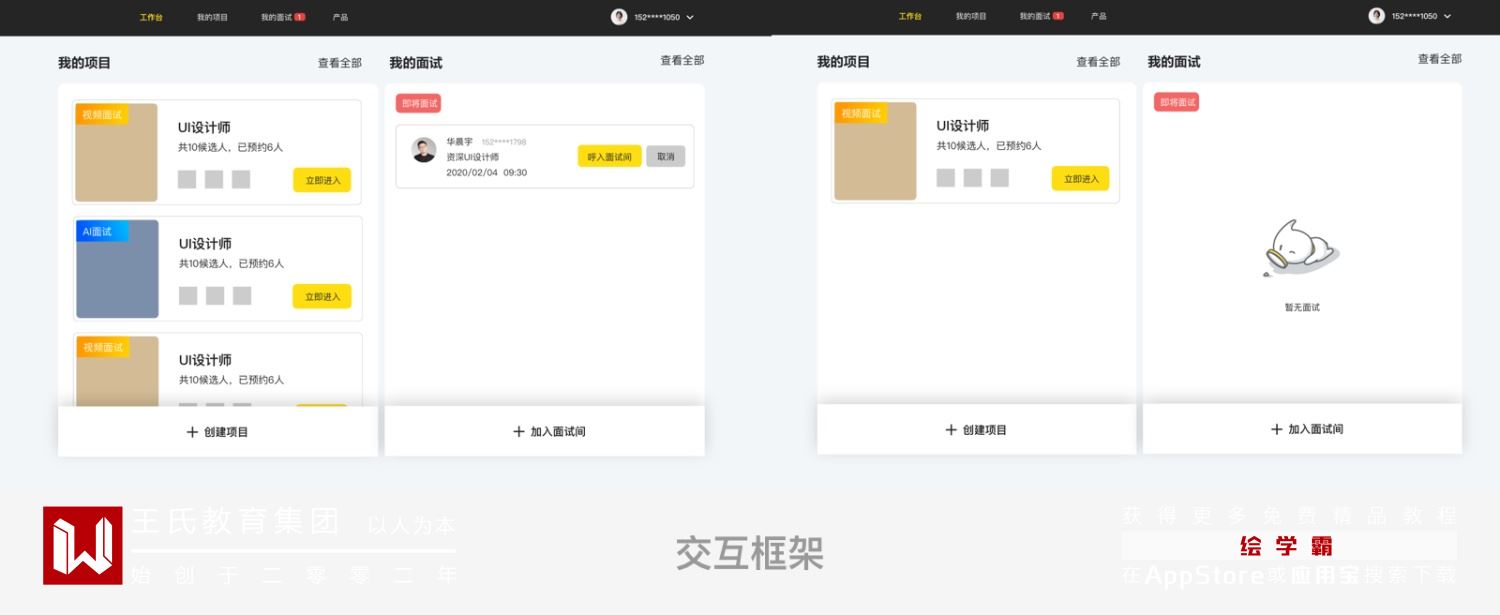Click 我的项目 heading in left mockup
The image size is (1500, 615).
84,63
